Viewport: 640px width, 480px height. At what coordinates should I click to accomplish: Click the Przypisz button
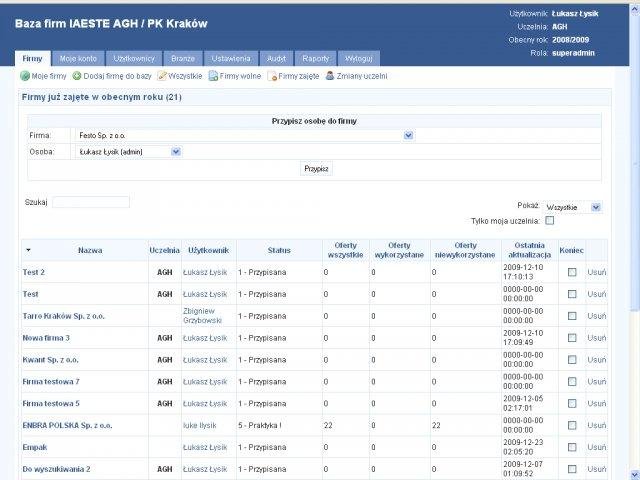[316, 169]
